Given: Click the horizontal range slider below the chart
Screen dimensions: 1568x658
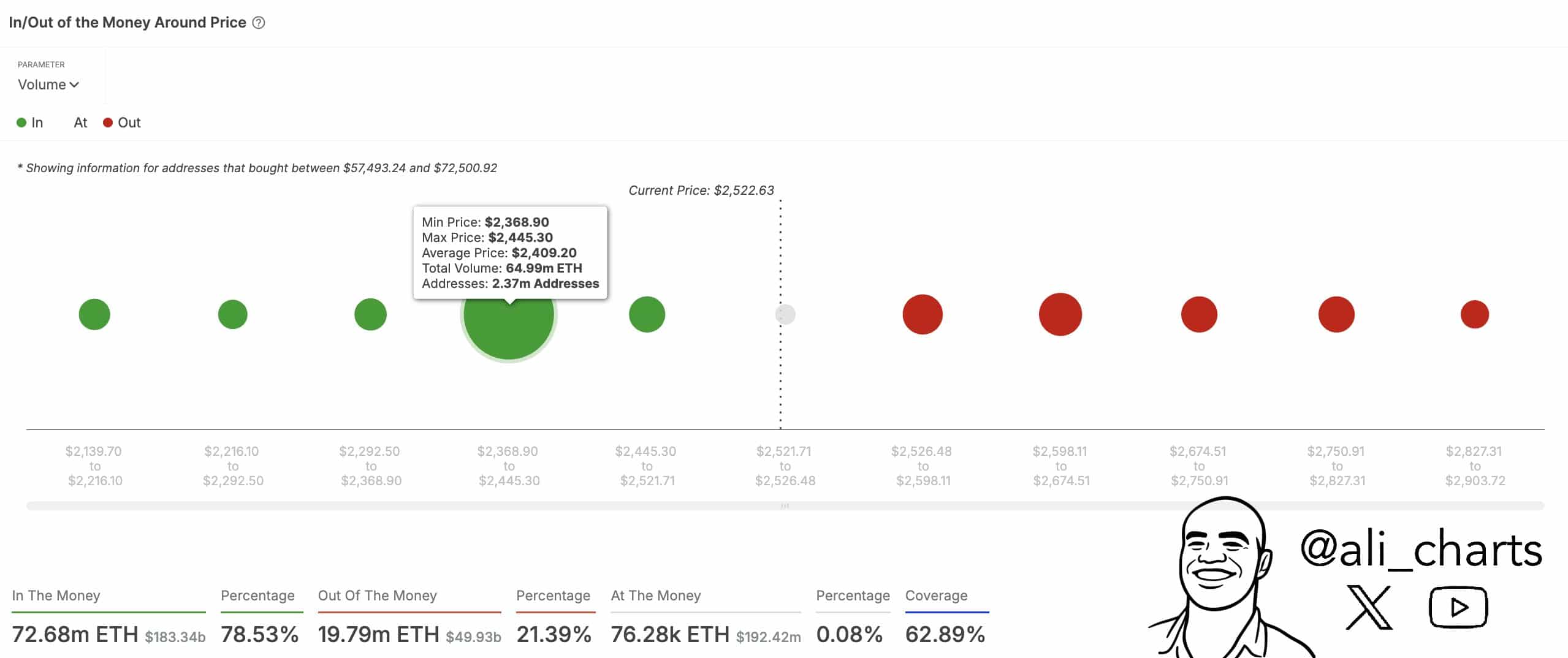Looking at the screenshot, I should tap(784, 504).
